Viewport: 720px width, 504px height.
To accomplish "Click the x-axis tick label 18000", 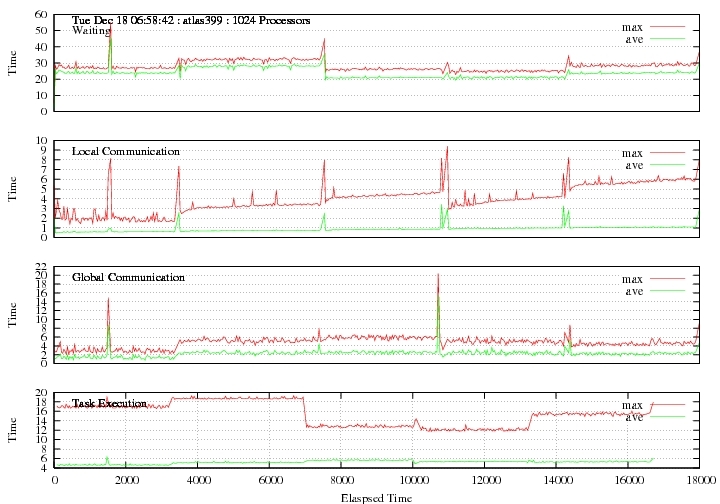I will click(x=700, y=481).
